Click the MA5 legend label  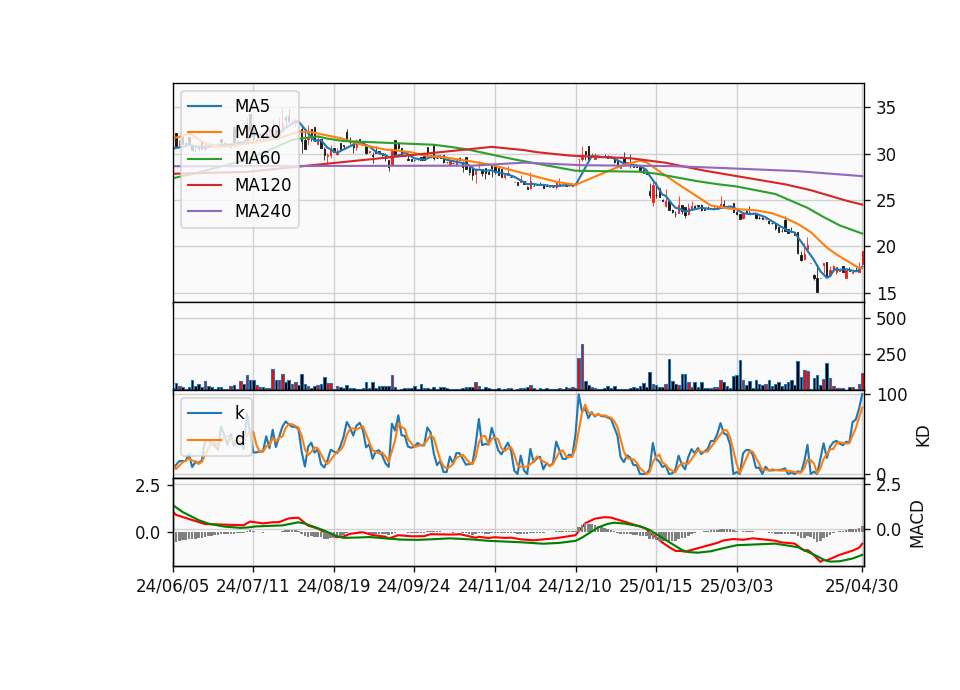(252, 106)
